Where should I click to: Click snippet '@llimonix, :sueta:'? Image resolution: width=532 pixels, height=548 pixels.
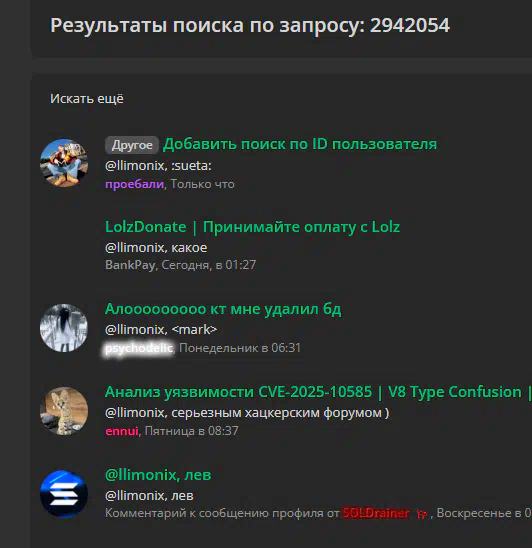coord(158,166)
